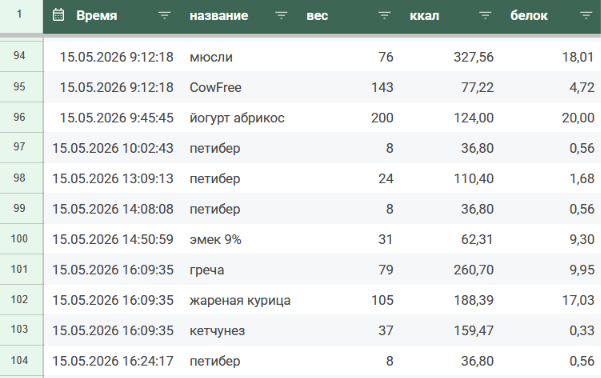Click the time cell 15.05.2026 14:50:59
Screen dimensions: 601x378
(x=113, y=239)
